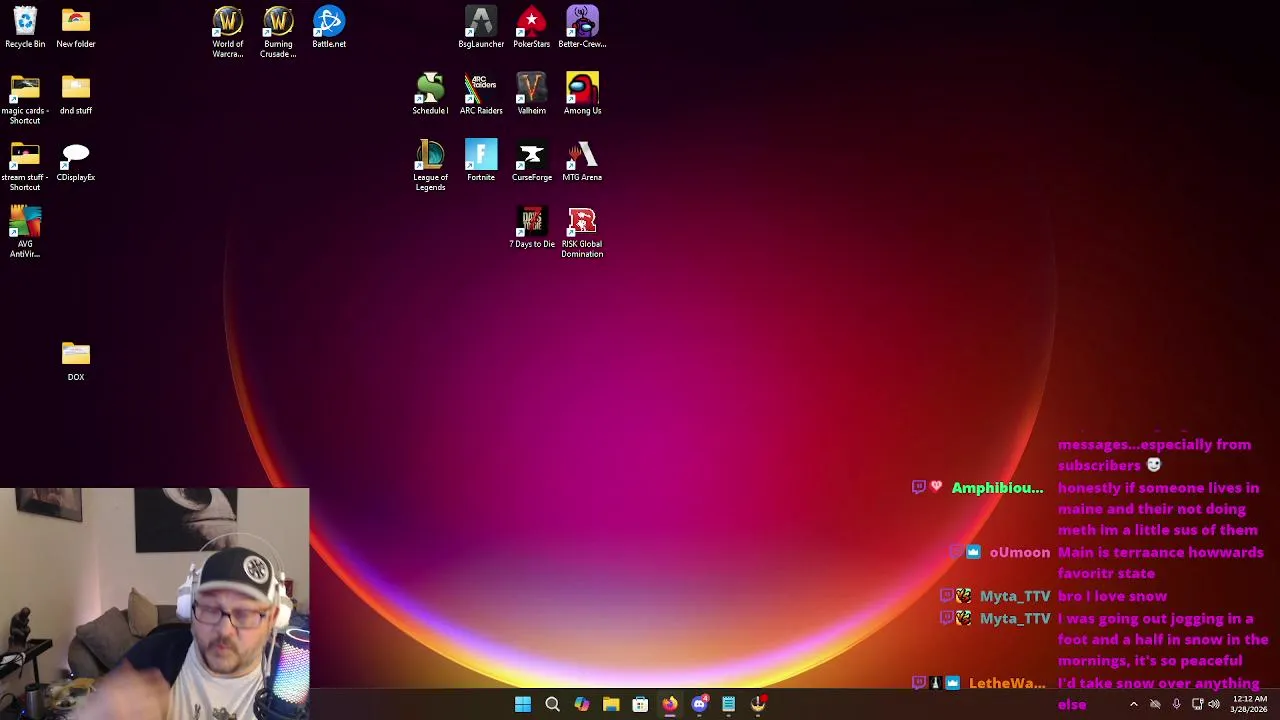Open File Explorer from the taskbar
The width and height of the screenshot is (1280, 720).
[x=611, y=705]
